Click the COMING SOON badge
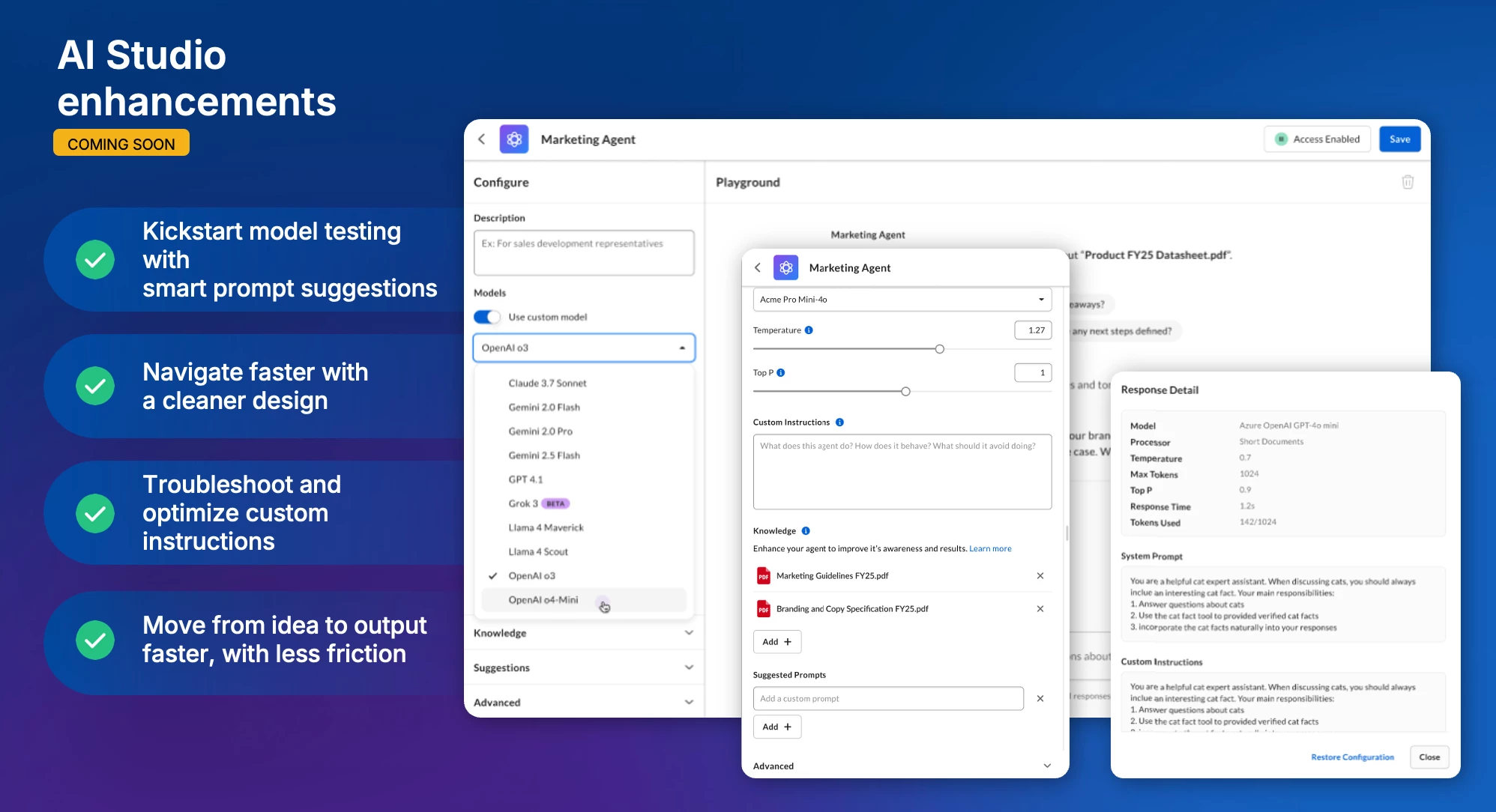 121,144
